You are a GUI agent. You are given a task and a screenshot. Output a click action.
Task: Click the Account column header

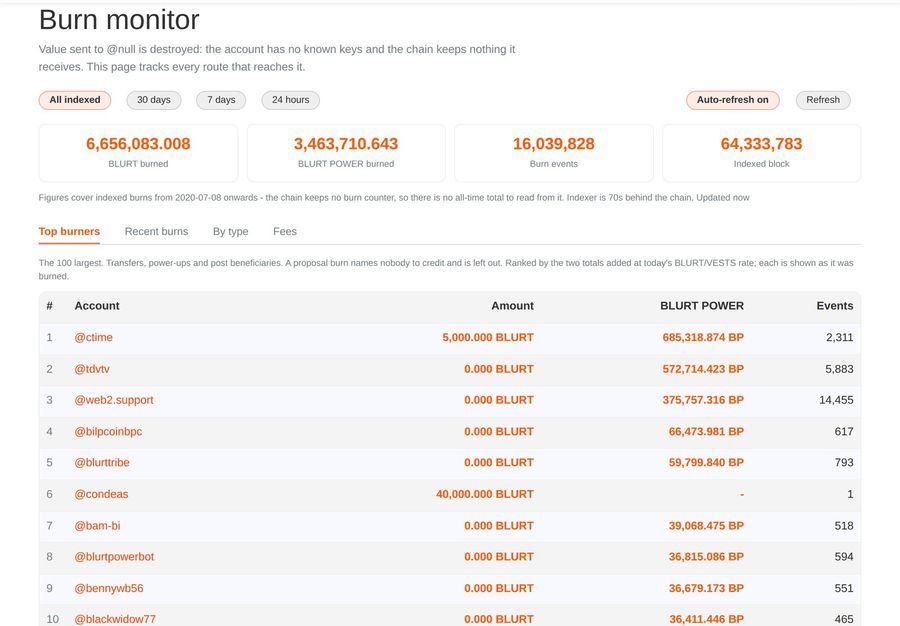(x=97, y=306)
